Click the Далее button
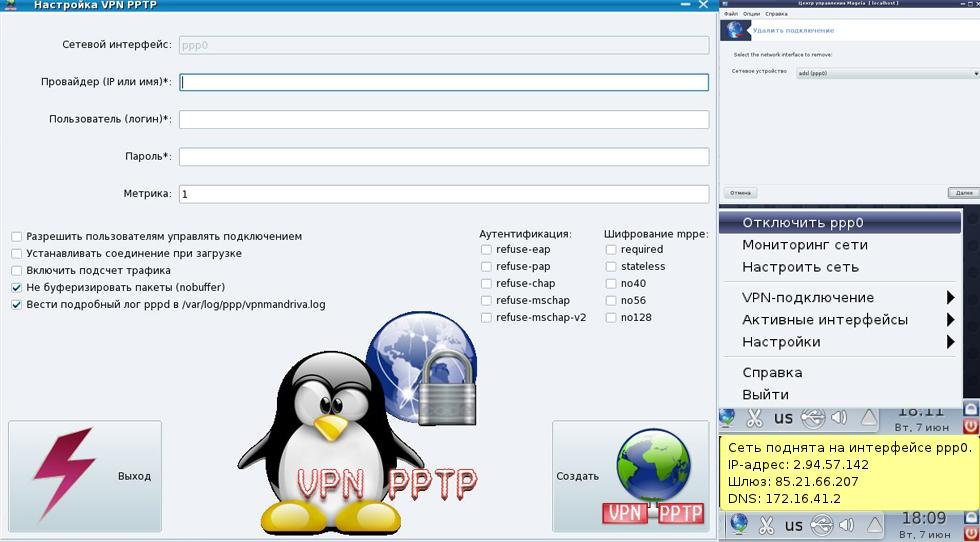The width and height of the screenshot is (980, 542). click(x=964, y=193)
